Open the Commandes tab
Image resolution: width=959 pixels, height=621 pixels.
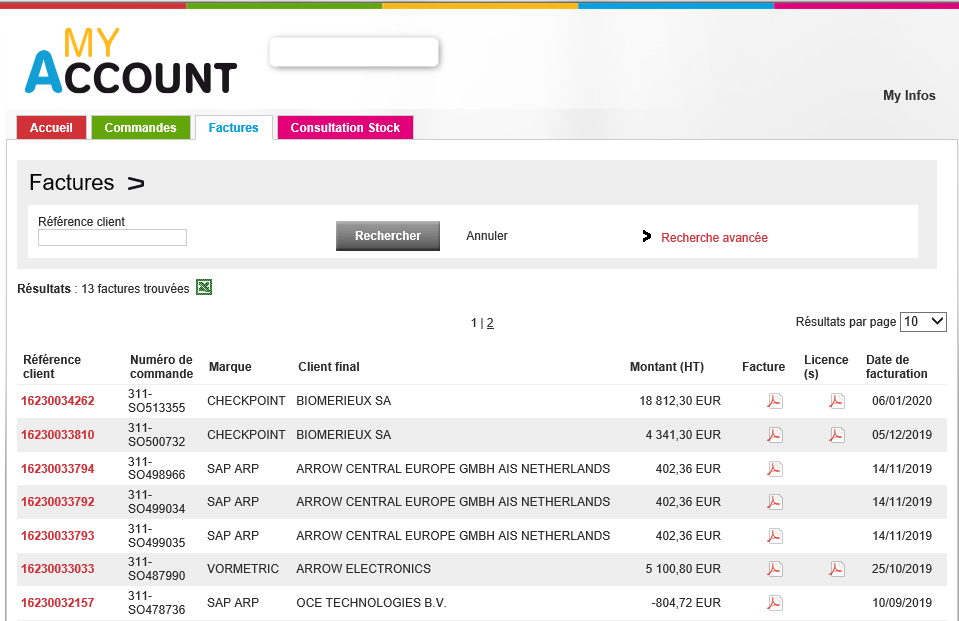140,128
